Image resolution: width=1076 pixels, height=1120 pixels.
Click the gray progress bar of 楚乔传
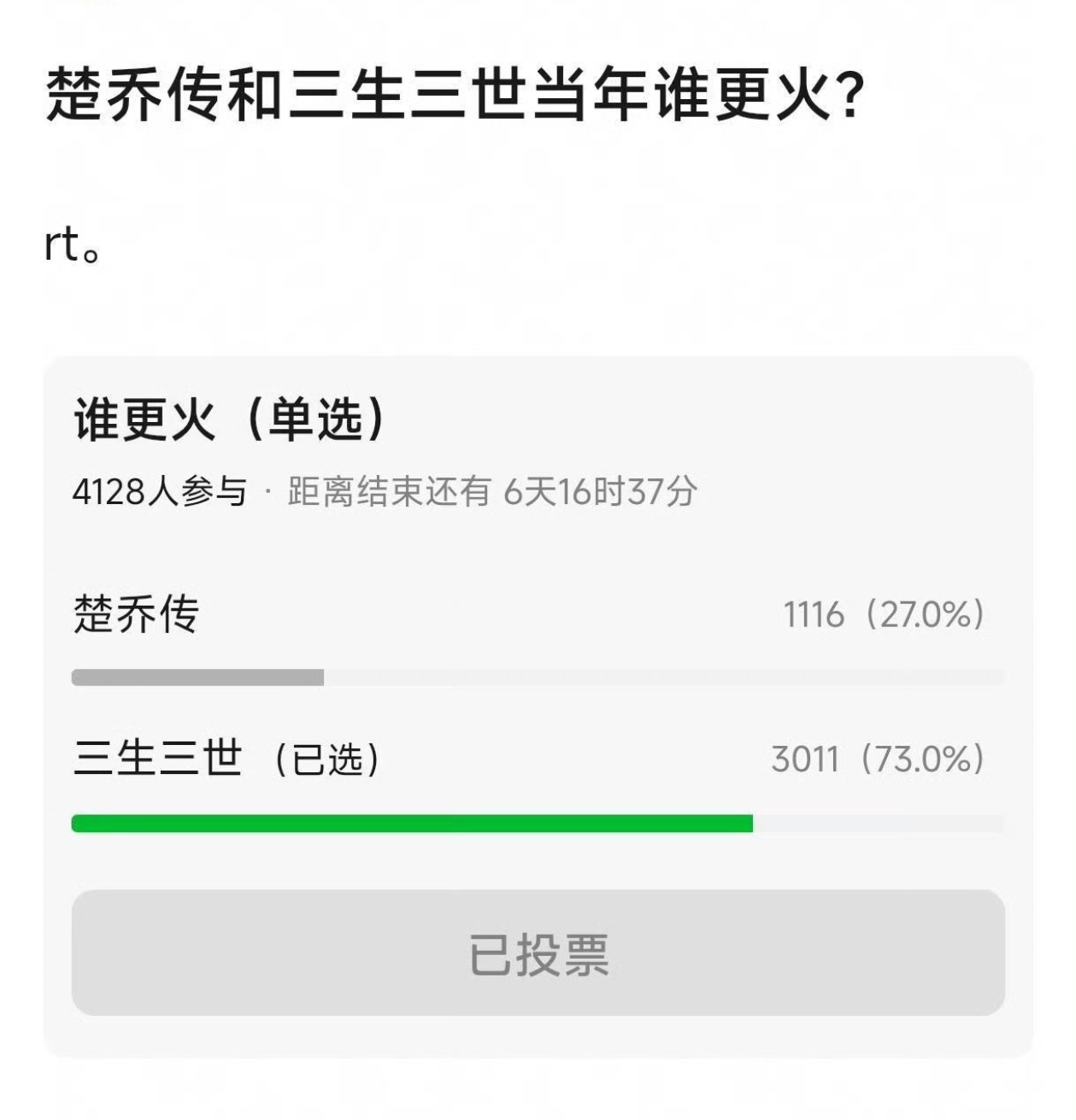coord(197,676)
